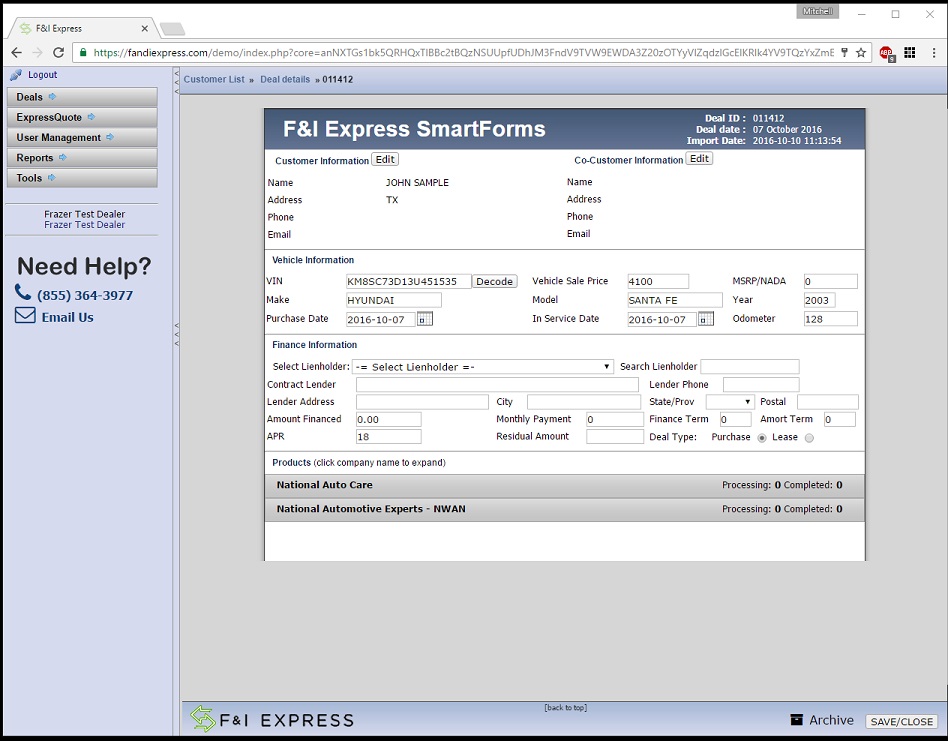The width and height of the screenshot is (948, 741).
Task: Bookmark page with the star icon
Action: pos(861,53)
